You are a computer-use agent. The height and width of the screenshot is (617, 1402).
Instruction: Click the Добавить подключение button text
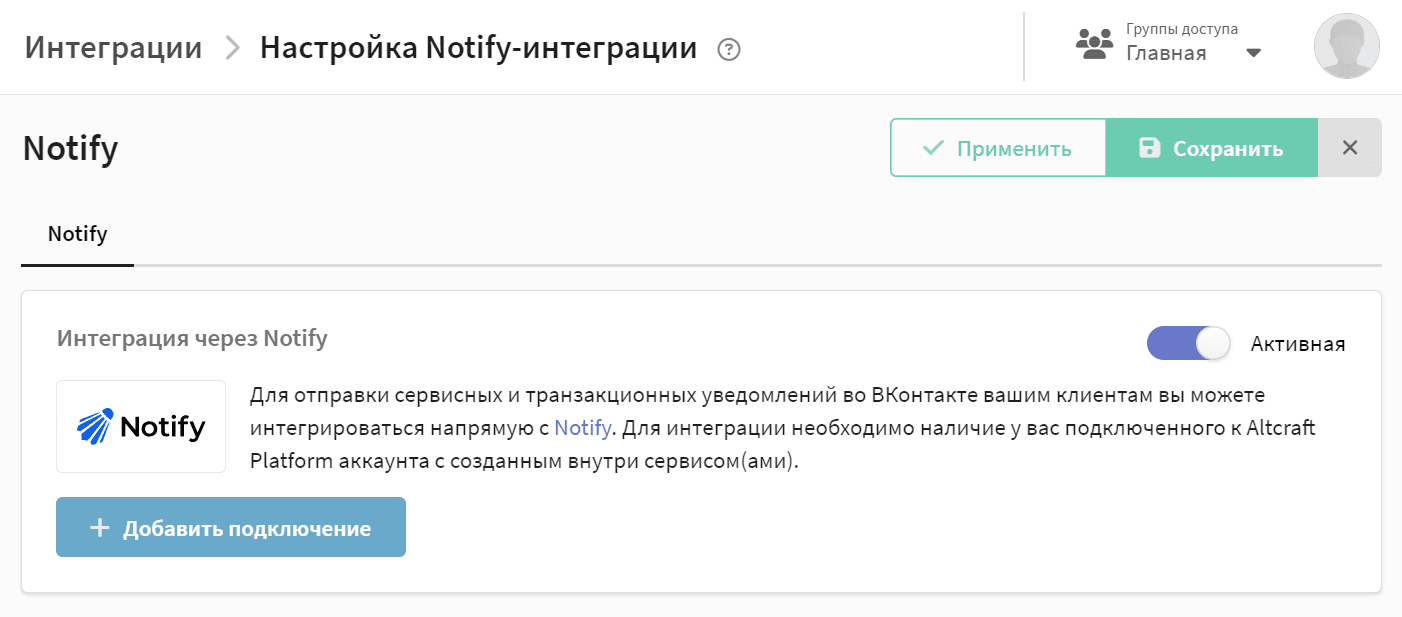[x=247, y=528]
